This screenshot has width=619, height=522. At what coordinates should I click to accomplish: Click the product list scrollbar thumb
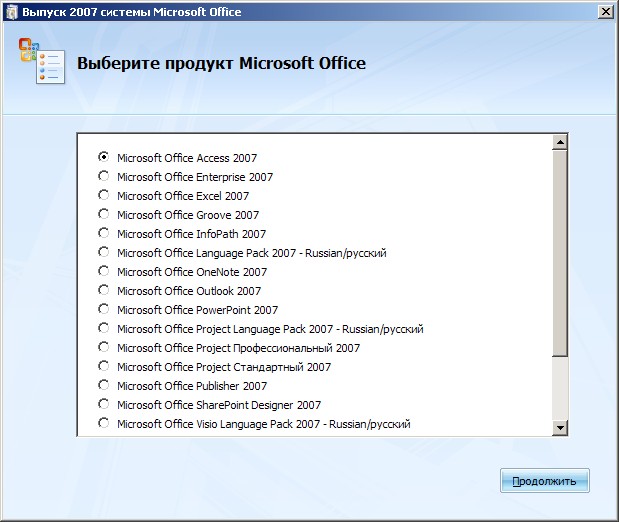560,253
